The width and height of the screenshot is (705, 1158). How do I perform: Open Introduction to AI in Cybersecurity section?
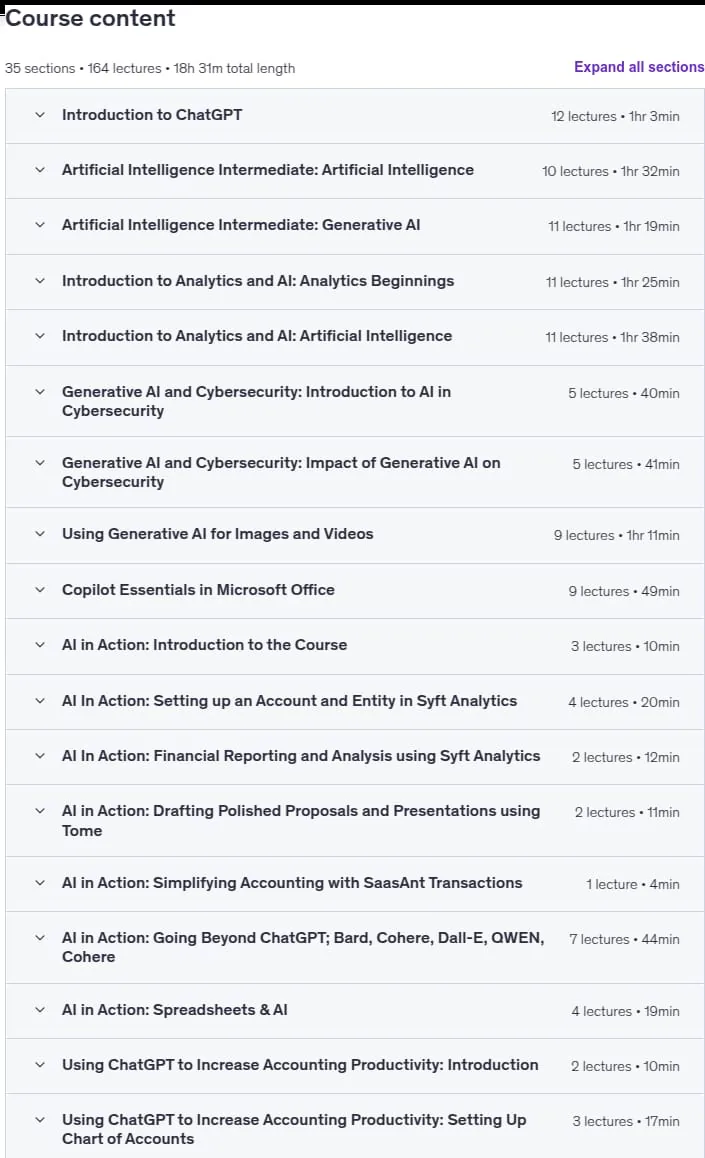[x=256, y=401]
